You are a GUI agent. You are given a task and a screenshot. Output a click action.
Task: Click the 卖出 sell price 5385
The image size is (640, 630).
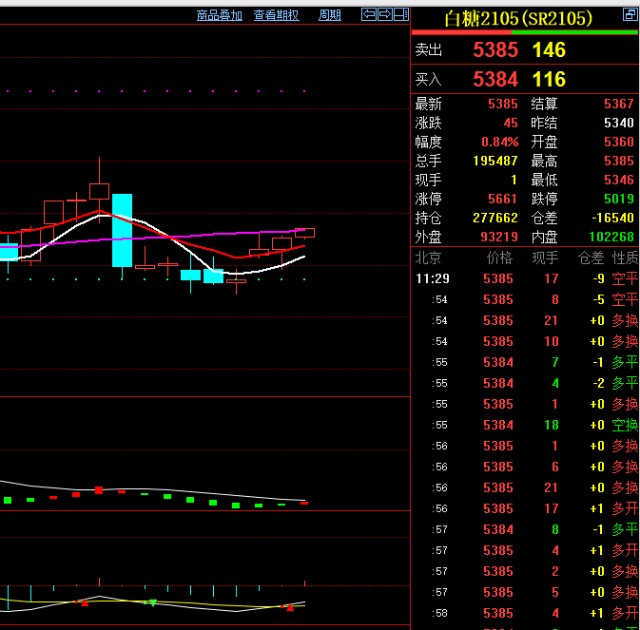point(495,50)
